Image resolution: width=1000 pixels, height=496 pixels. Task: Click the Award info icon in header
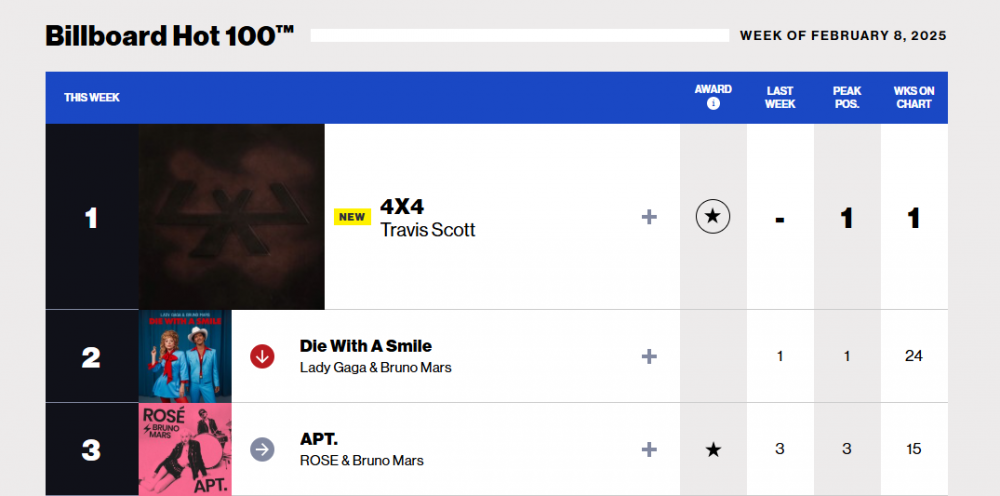713,104
